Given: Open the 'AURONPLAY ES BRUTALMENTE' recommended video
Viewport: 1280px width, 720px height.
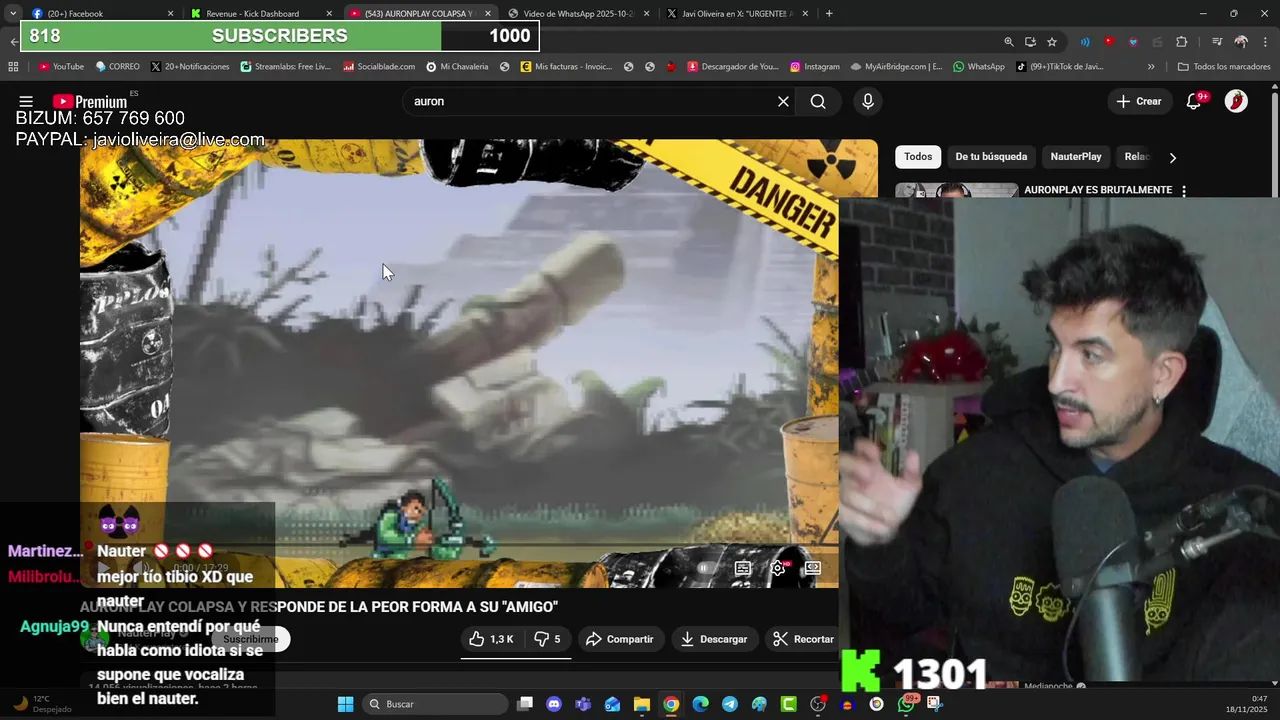Looking at the screenshot, I should 1098,190.
